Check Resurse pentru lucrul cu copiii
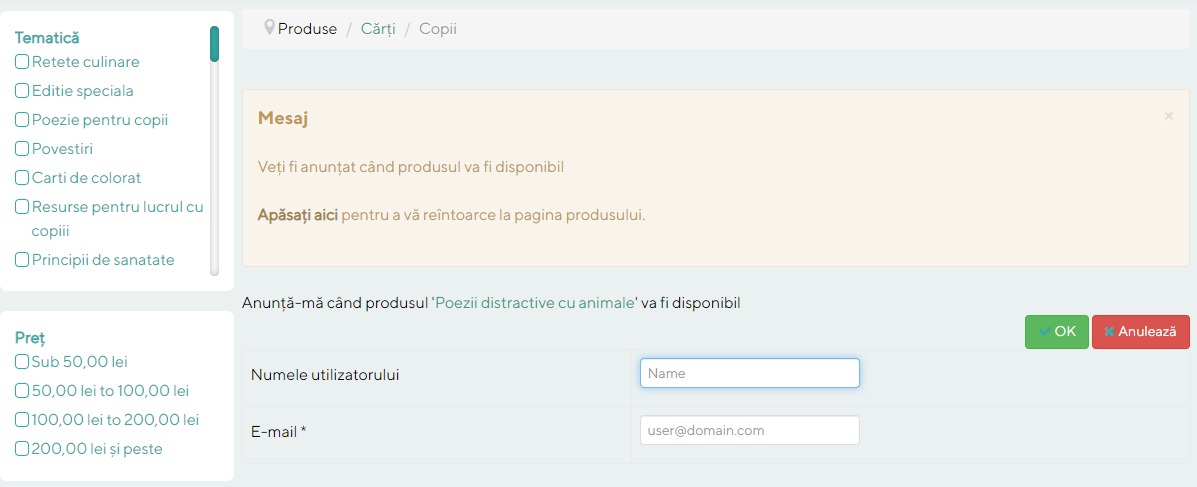The height and width of the screenshot is (487, 1197). [x=22, y=207]
